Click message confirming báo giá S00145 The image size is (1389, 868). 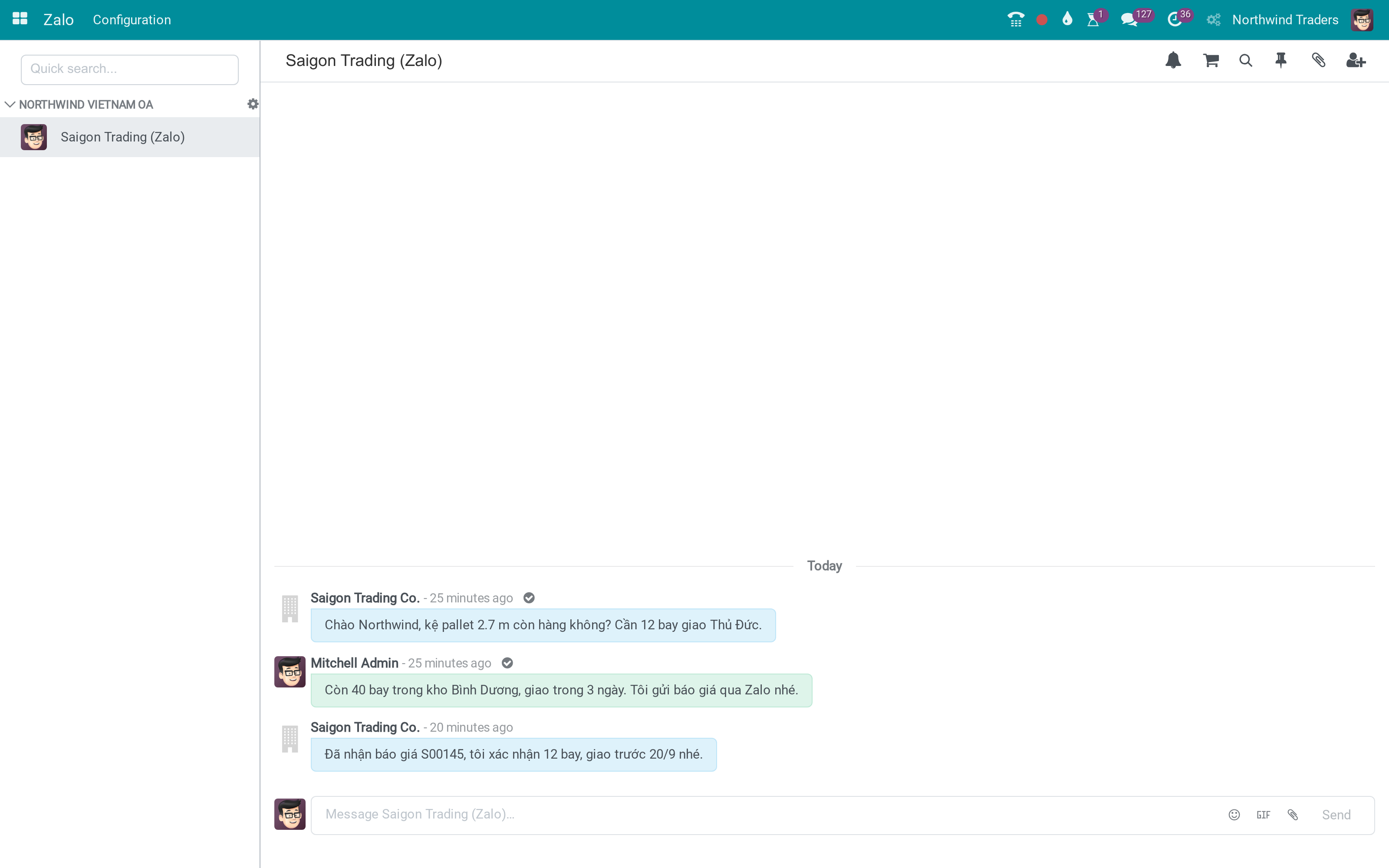click(x=513, y=754)
